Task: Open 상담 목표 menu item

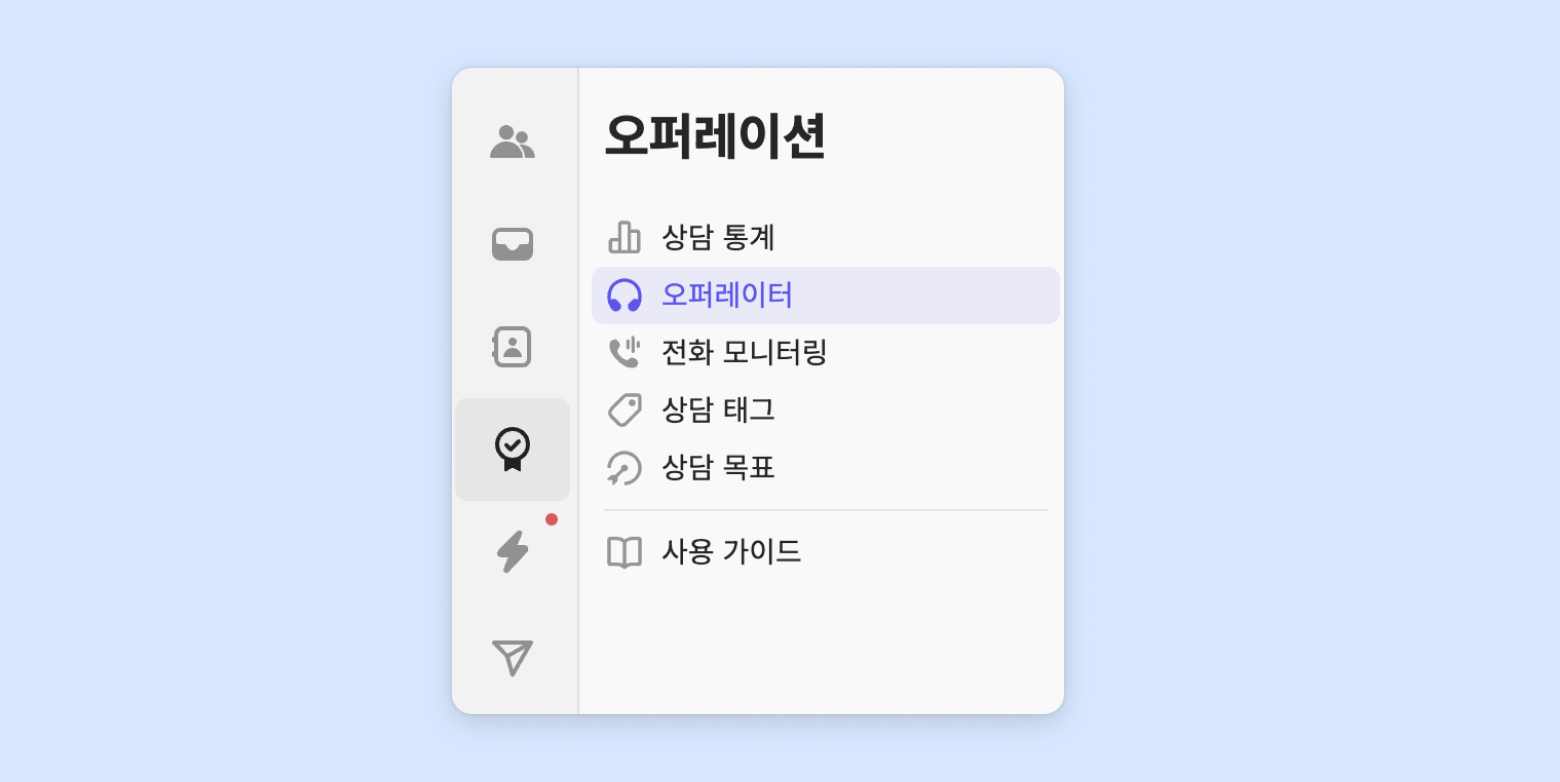Action: [718, 468]
